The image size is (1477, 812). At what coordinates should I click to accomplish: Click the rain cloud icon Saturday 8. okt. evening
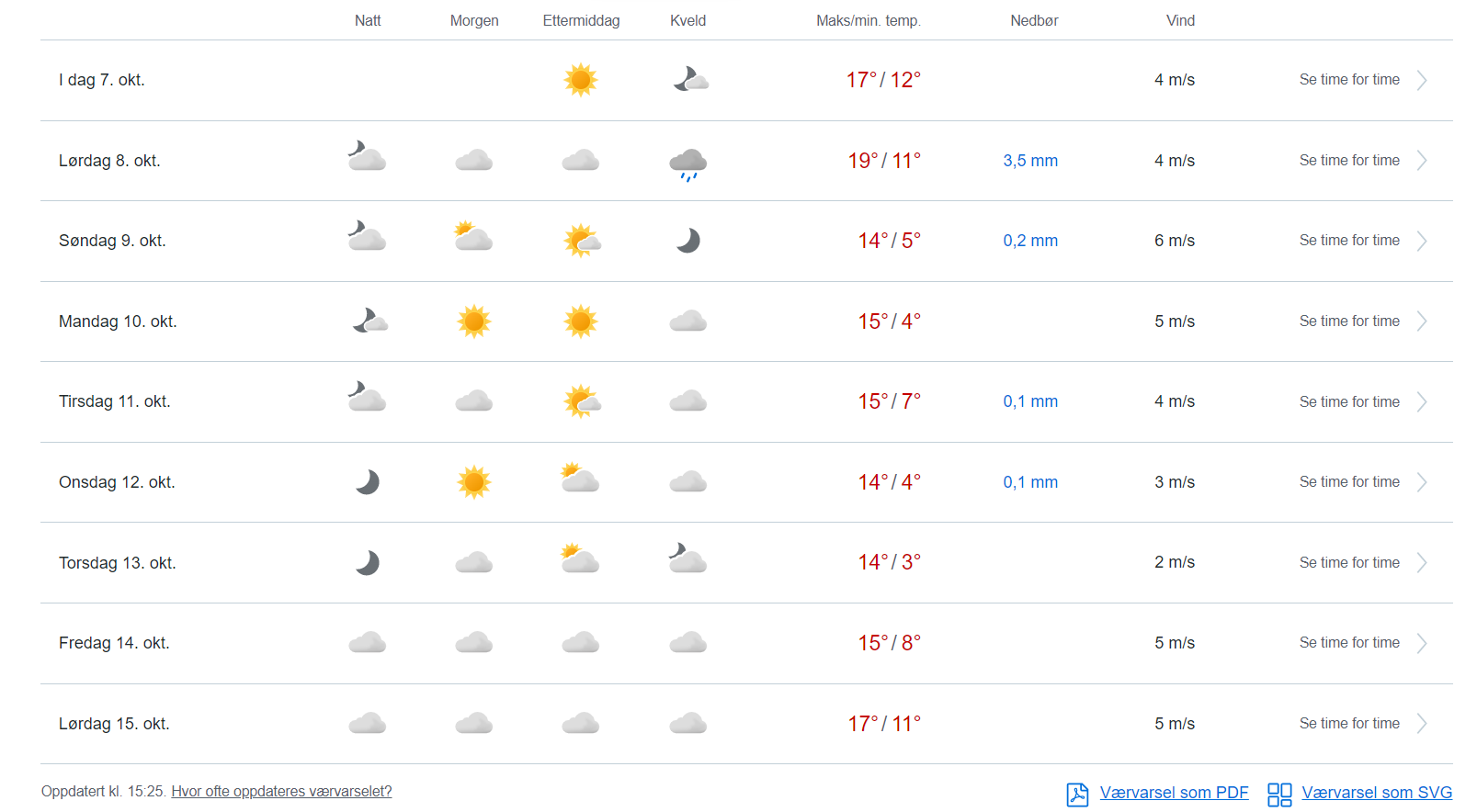687,164
